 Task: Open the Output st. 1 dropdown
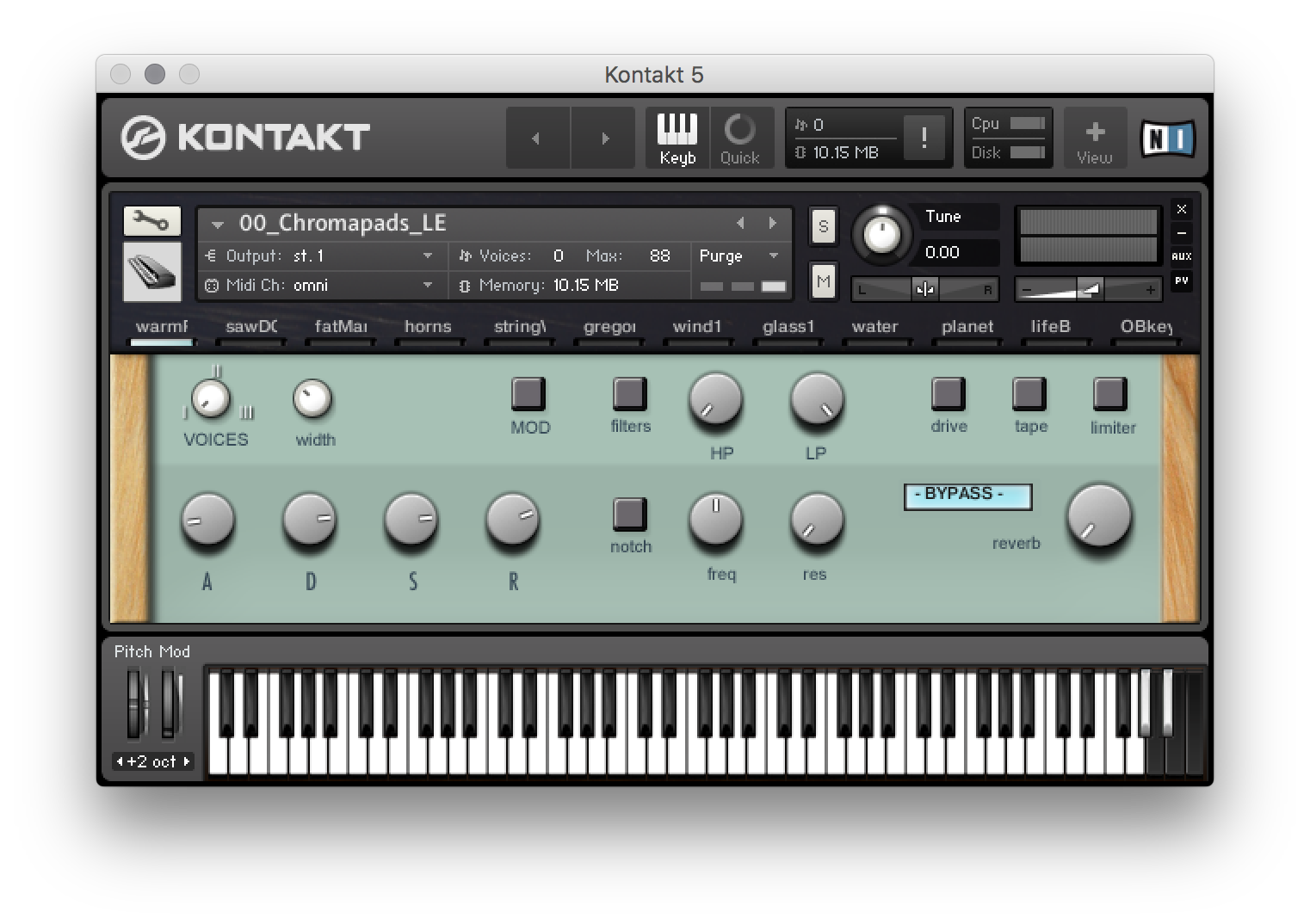pos(323,256)
